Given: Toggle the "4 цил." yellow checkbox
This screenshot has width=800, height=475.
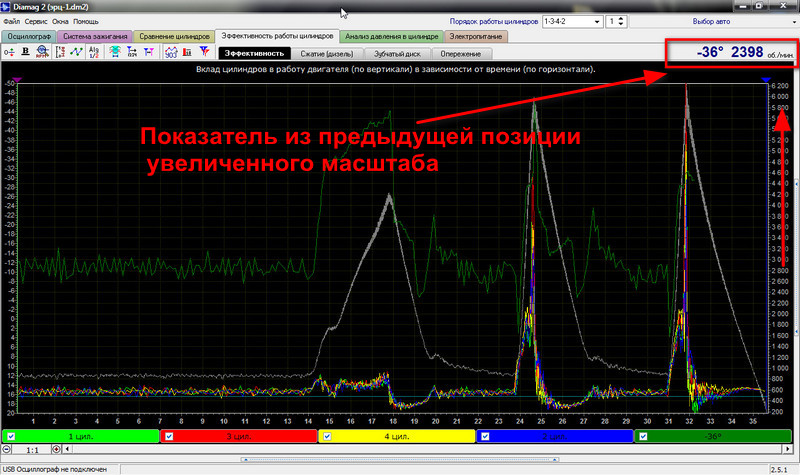Looking at the screenshot, I should [327, 436].
